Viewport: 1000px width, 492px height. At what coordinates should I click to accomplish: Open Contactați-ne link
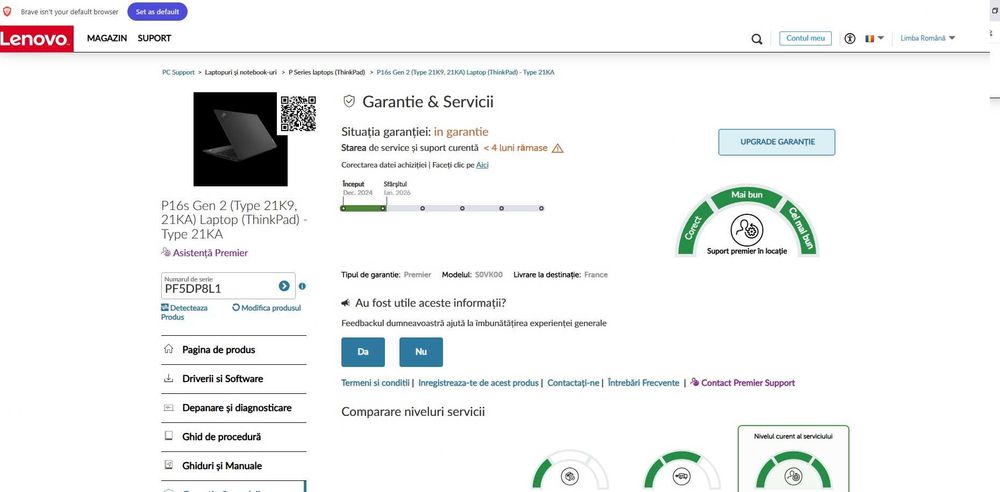(573, 383)
